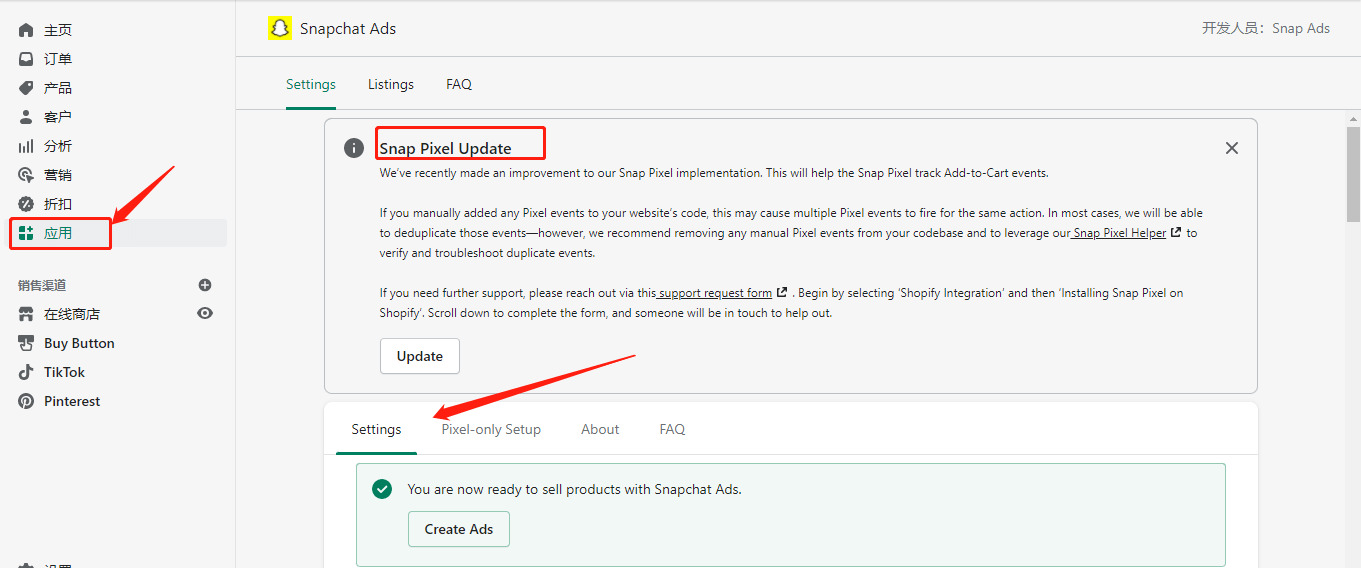Click 产品 label in sidebar
This screenshot has width=1361, height=568.
coord(58,88)
